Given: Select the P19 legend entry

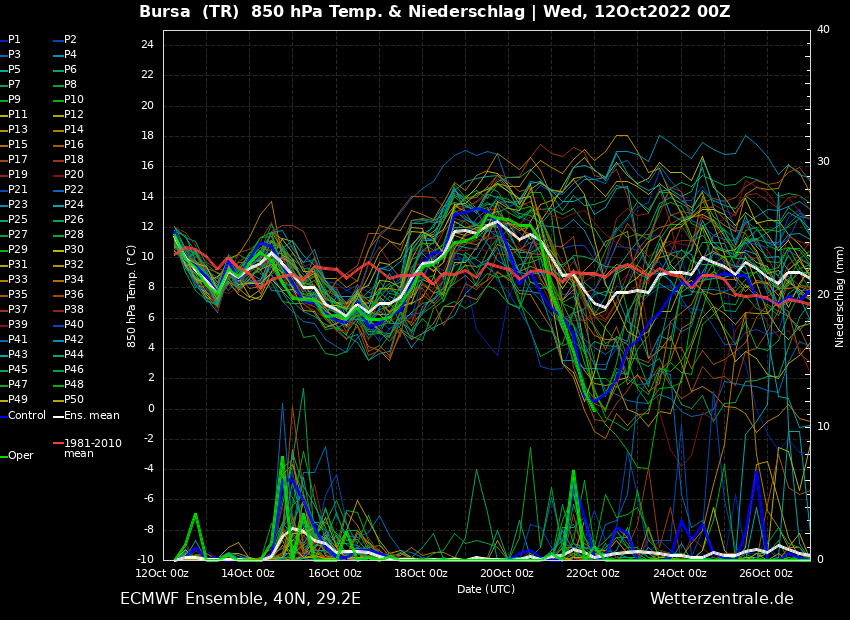Looking at the screenshot, I should click(x=14, y=175).
